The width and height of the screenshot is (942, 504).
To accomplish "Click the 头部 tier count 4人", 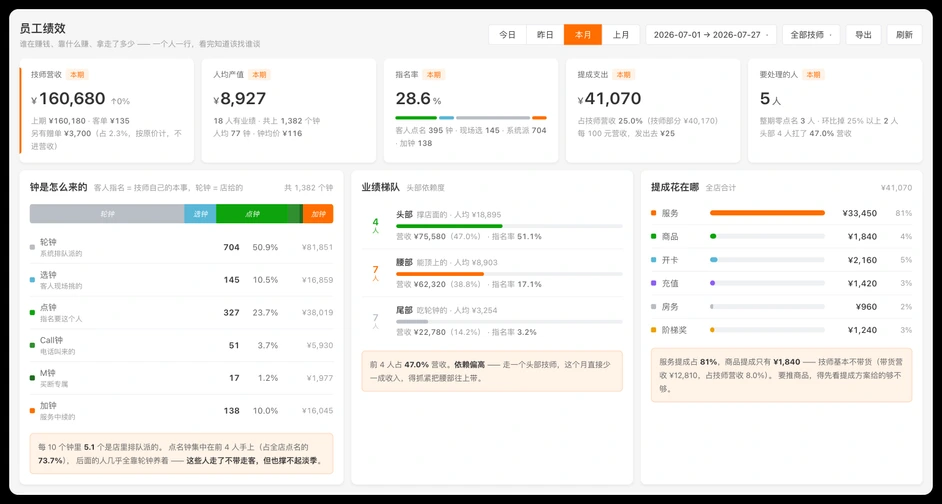I will (x=375, y=225).
